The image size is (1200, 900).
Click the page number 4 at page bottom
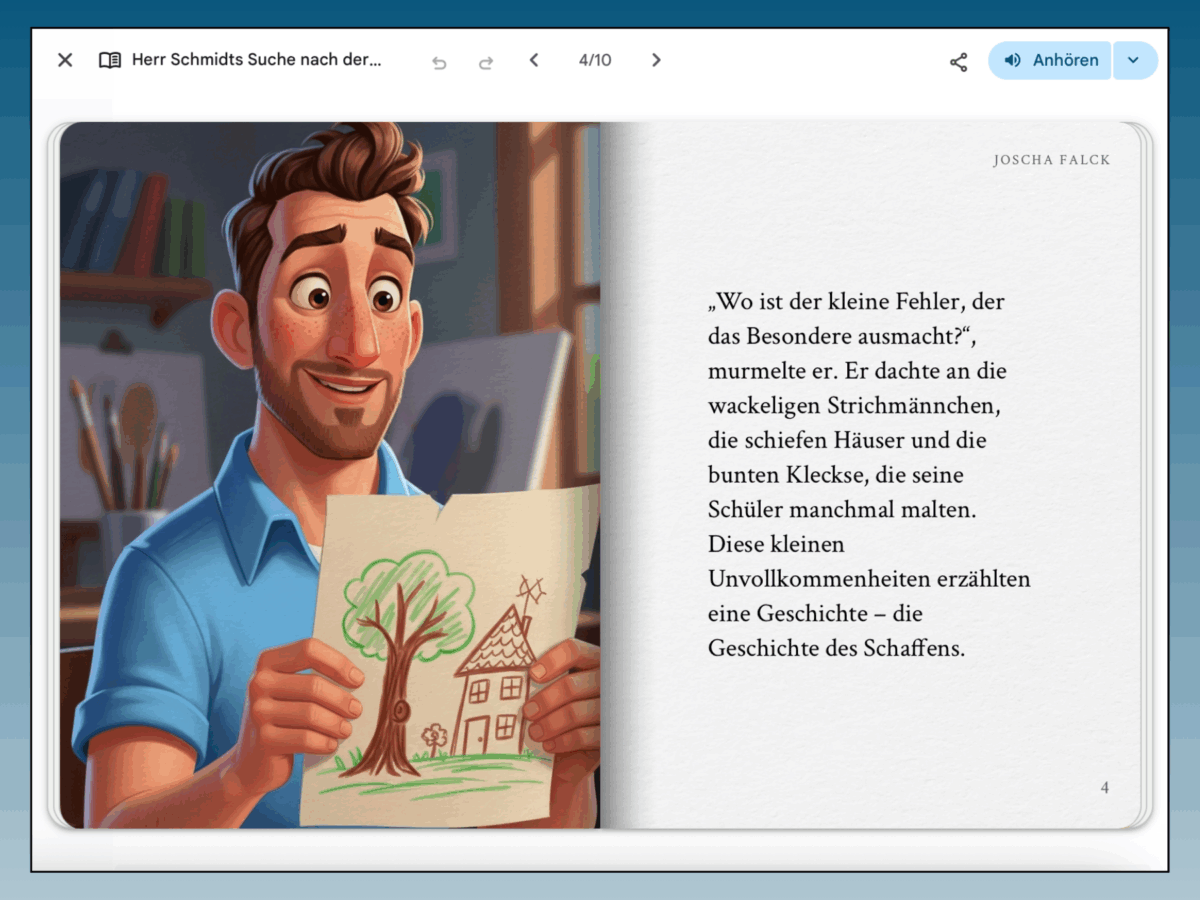pos(1105,788)
